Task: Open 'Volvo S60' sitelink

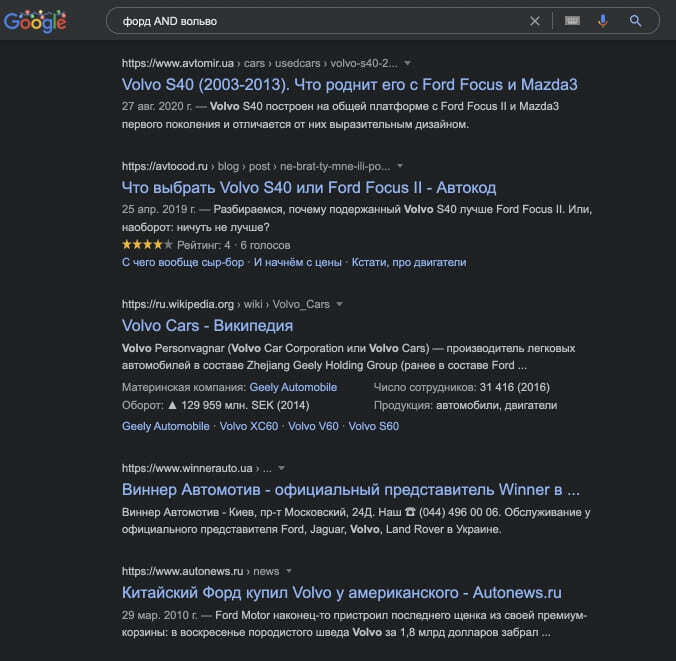Action: (x=374, y=426)
